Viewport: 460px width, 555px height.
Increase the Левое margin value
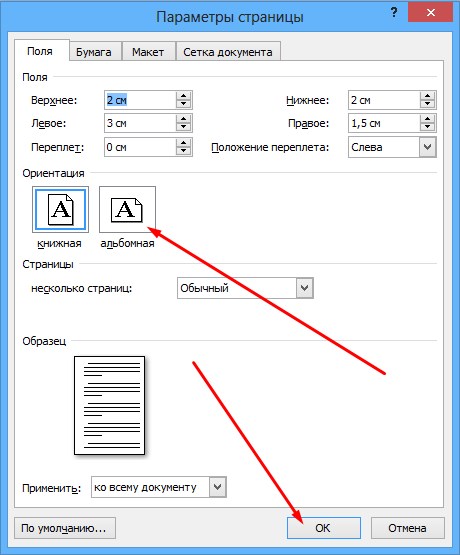[x=184, y=119]
